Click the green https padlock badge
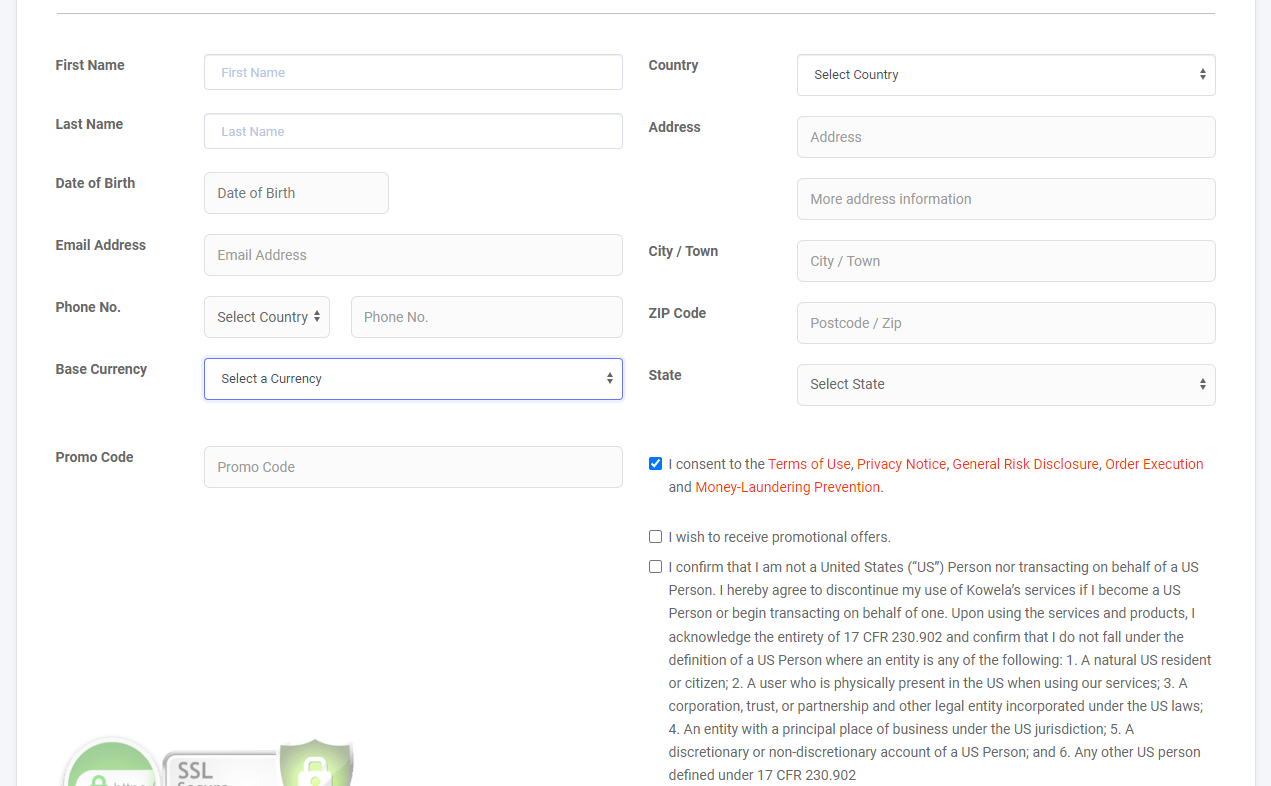The height and width of the screenshot is (786, 1271). tap(112, 762)
